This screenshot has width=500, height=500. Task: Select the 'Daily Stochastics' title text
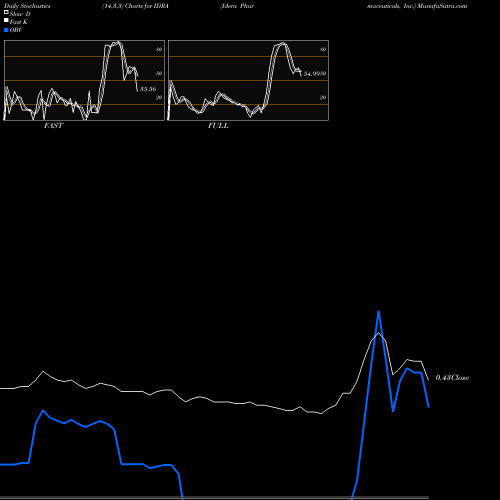tap(27, 6)
